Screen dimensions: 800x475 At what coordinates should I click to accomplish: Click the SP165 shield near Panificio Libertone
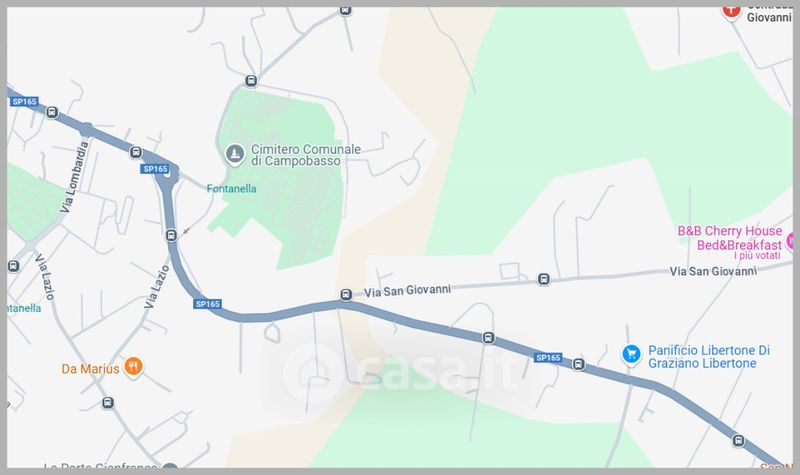pyautogui.click(x=548, y=358)
